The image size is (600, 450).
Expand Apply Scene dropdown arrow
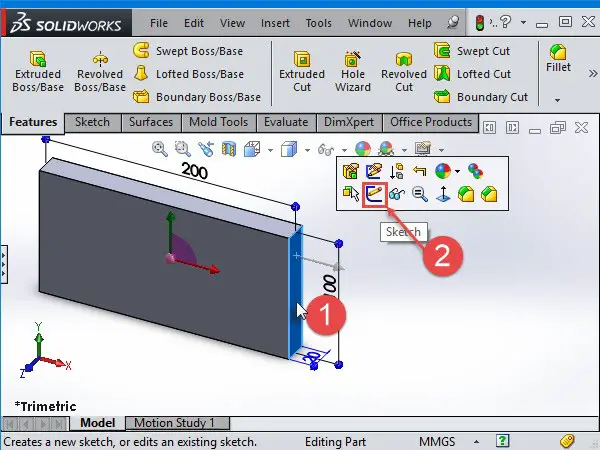pos(404,150)
